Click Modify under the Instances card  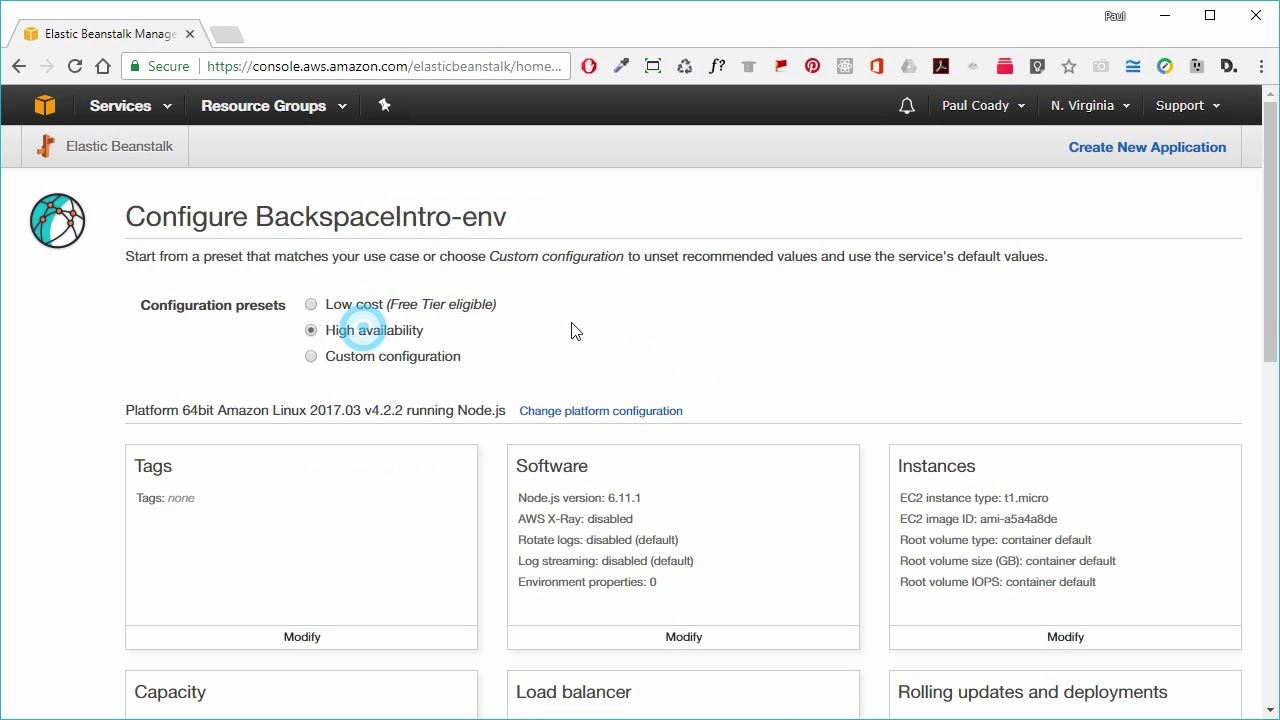coord(1065,637)
